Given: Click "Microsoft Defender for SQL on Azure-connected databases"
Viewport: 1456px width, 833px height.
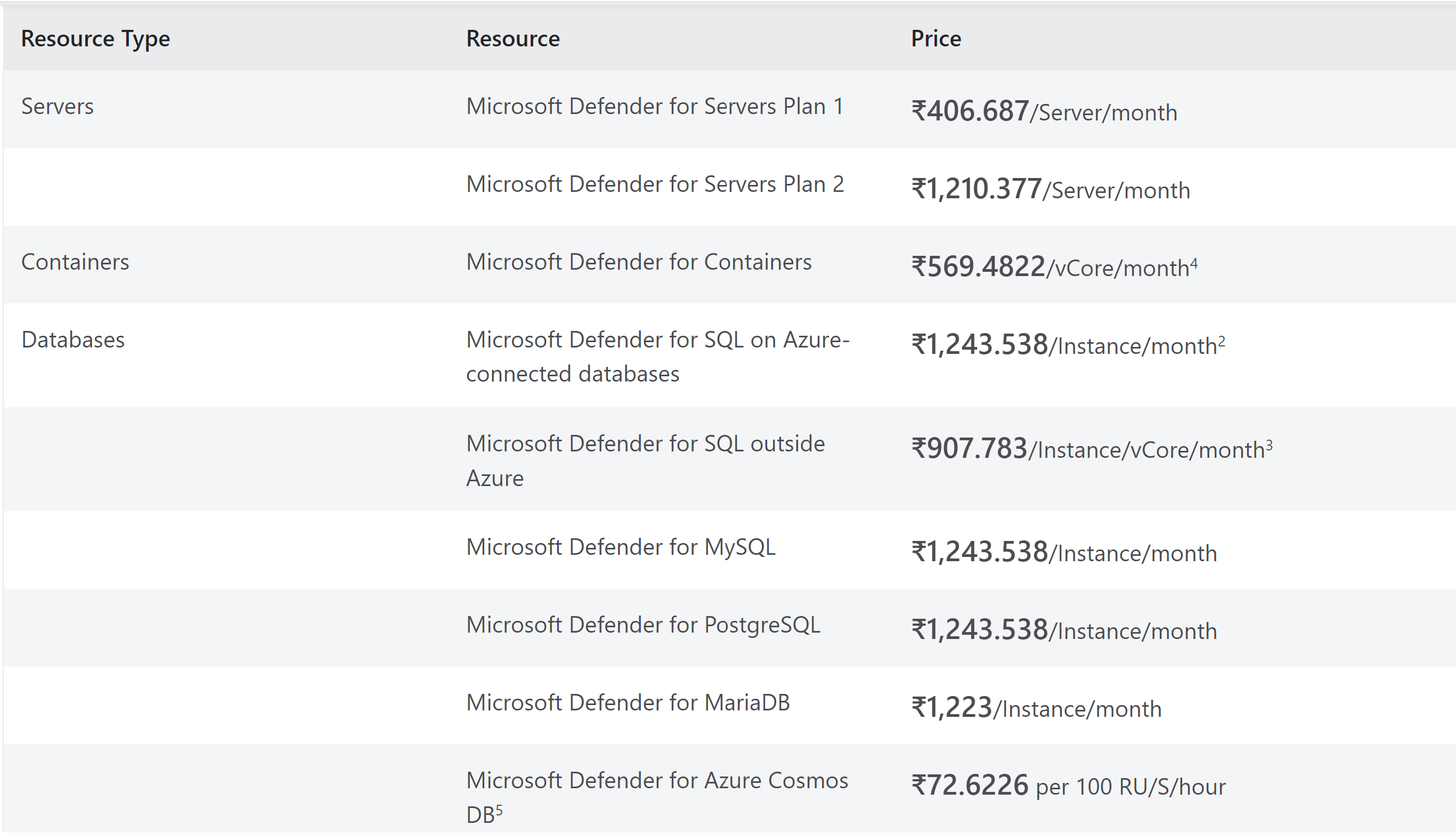Looking at the screenshot, I should (657, 357).
